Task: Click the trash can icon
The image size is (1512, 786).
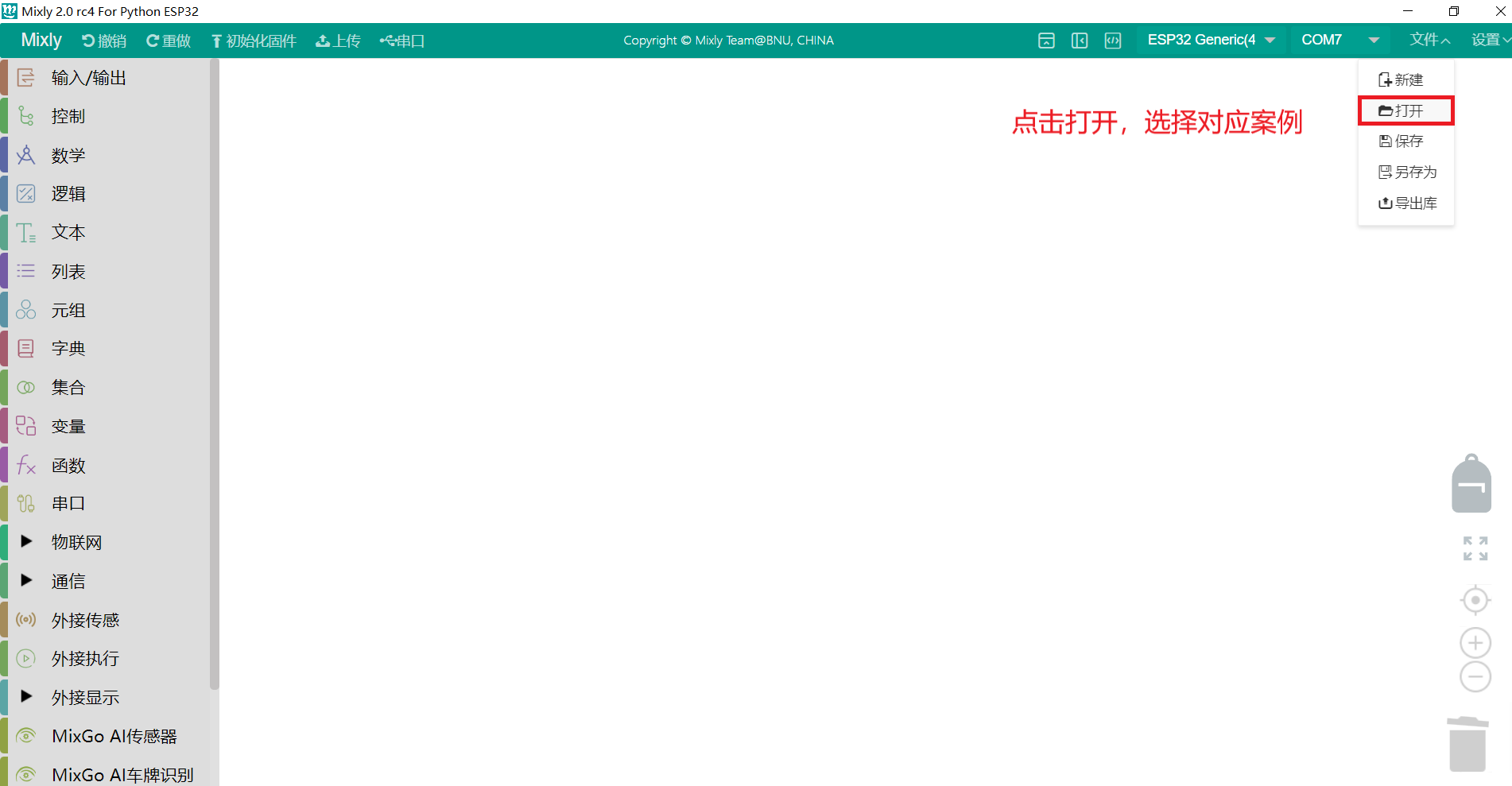Action: [1467, 744]
